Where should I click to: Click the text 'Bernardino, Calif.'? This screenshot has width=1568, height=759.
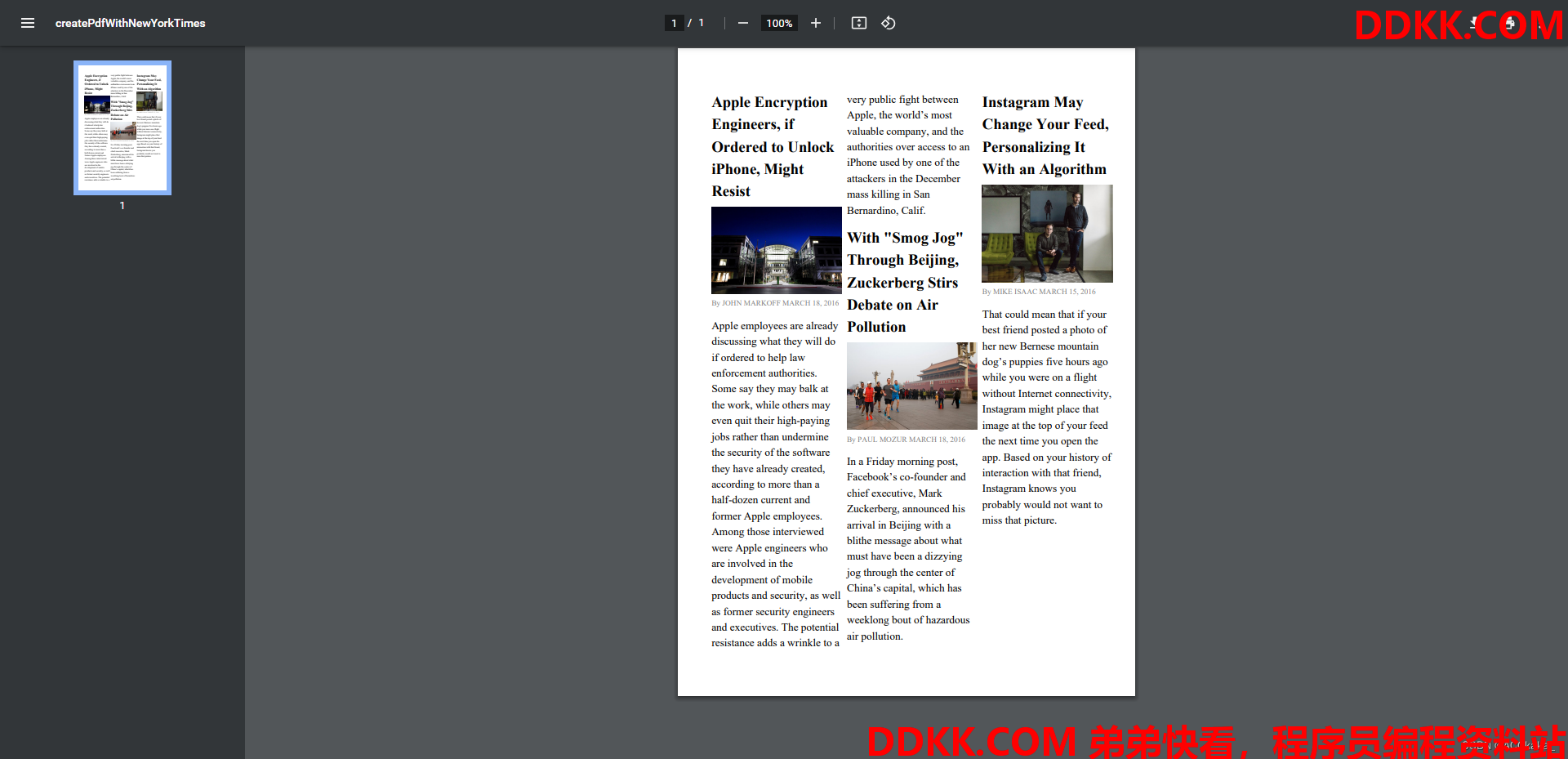[x=886, y=211]
